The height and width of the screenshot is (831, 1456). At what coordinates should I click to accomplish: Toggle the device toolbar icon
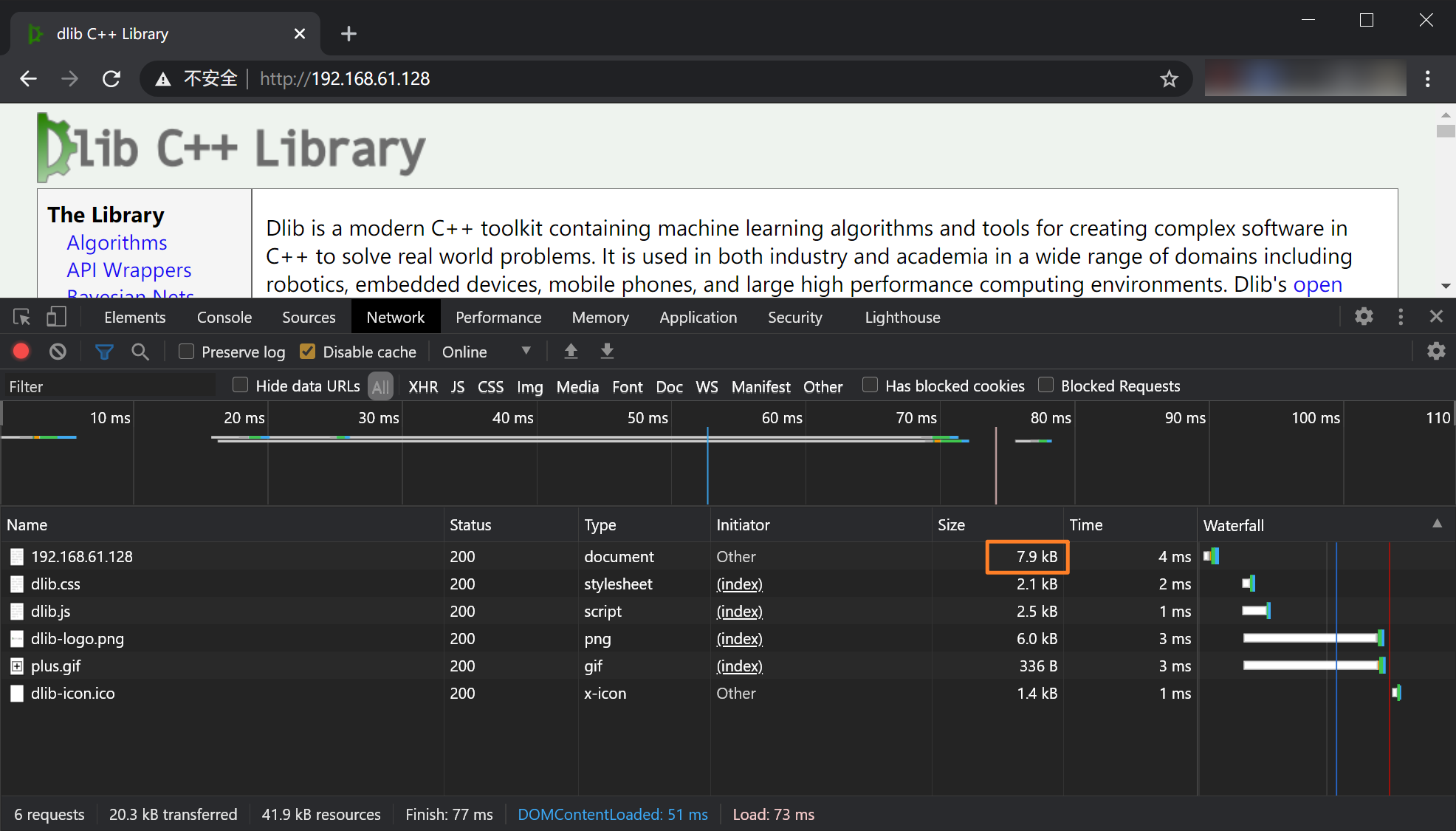pyautogui.click(x=56, y=318)
